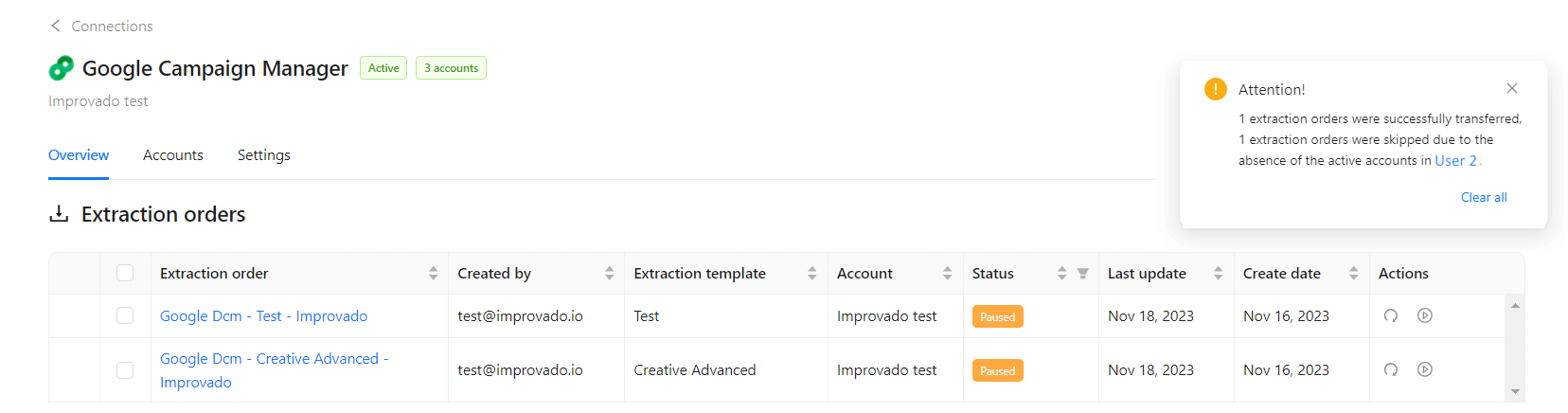Go back using the Connections chevron arrow
The width and height of the screenshot is (1568, 413).
coord(55,26)
